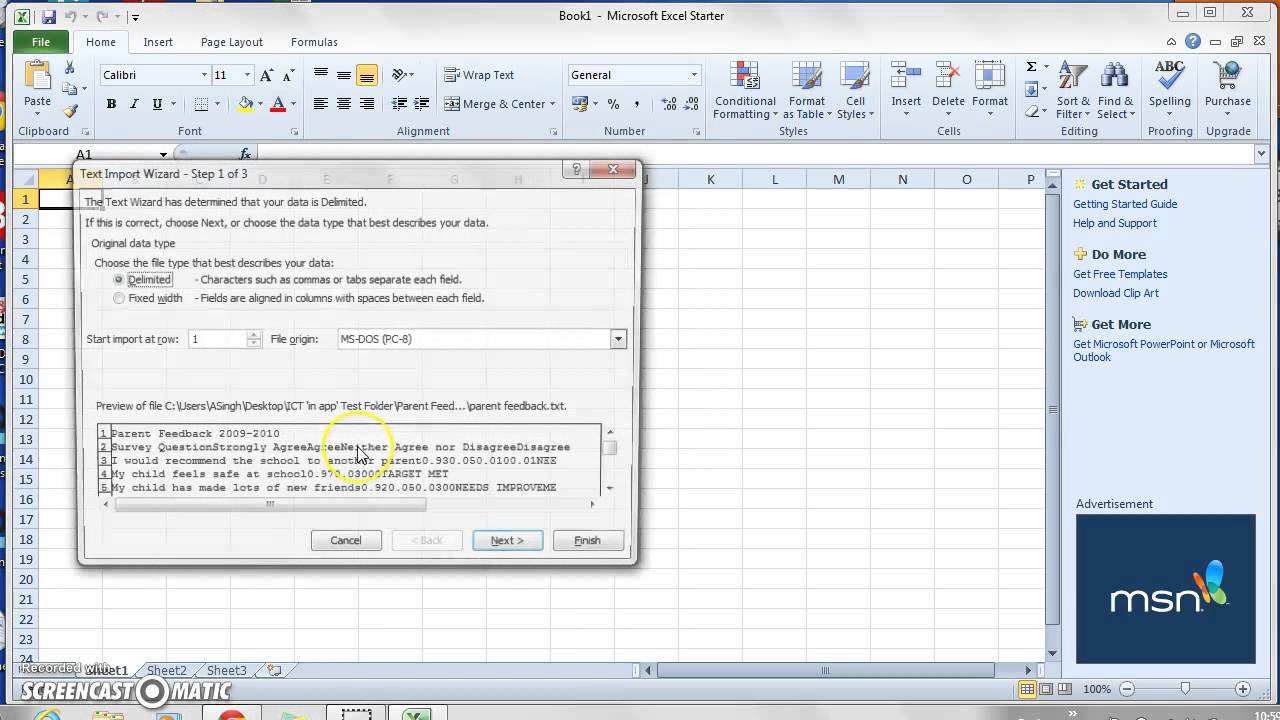Viewport: 1280px width, 720px height.
Task: Switch to the Insert ribbon tab
Action: [x=158, y=42]
